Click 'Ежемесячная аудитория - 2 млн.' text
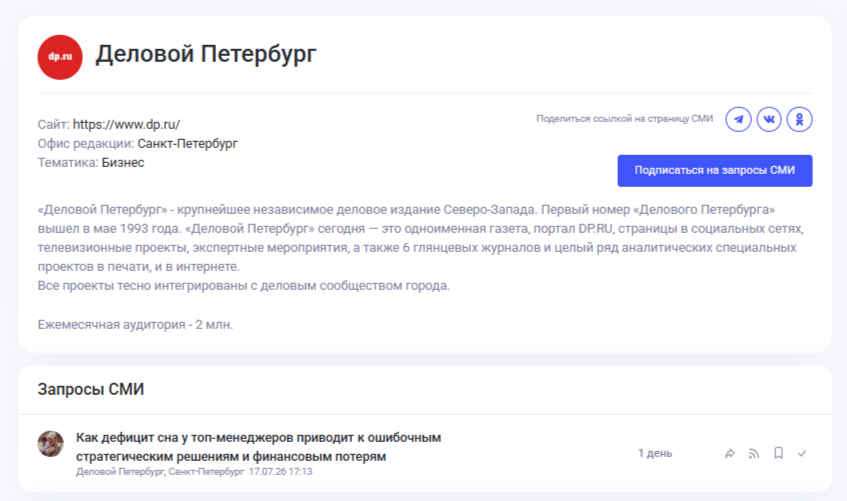 (x=135, y=325)
